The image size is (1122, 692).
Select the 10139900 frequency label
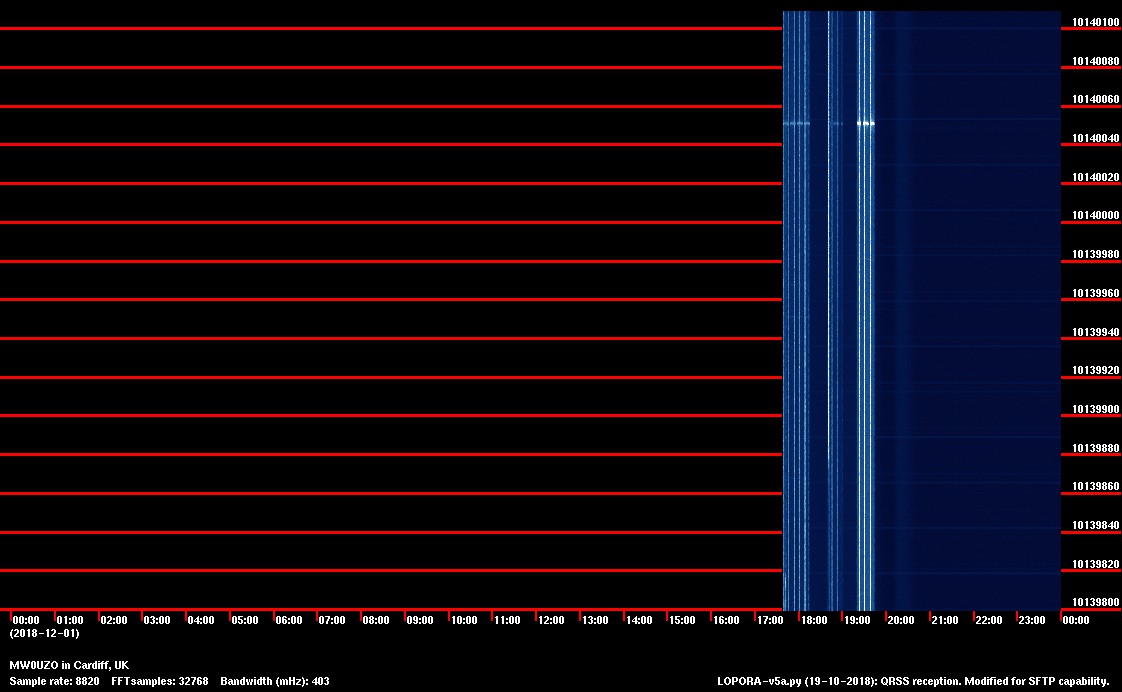pos(1095,410)
